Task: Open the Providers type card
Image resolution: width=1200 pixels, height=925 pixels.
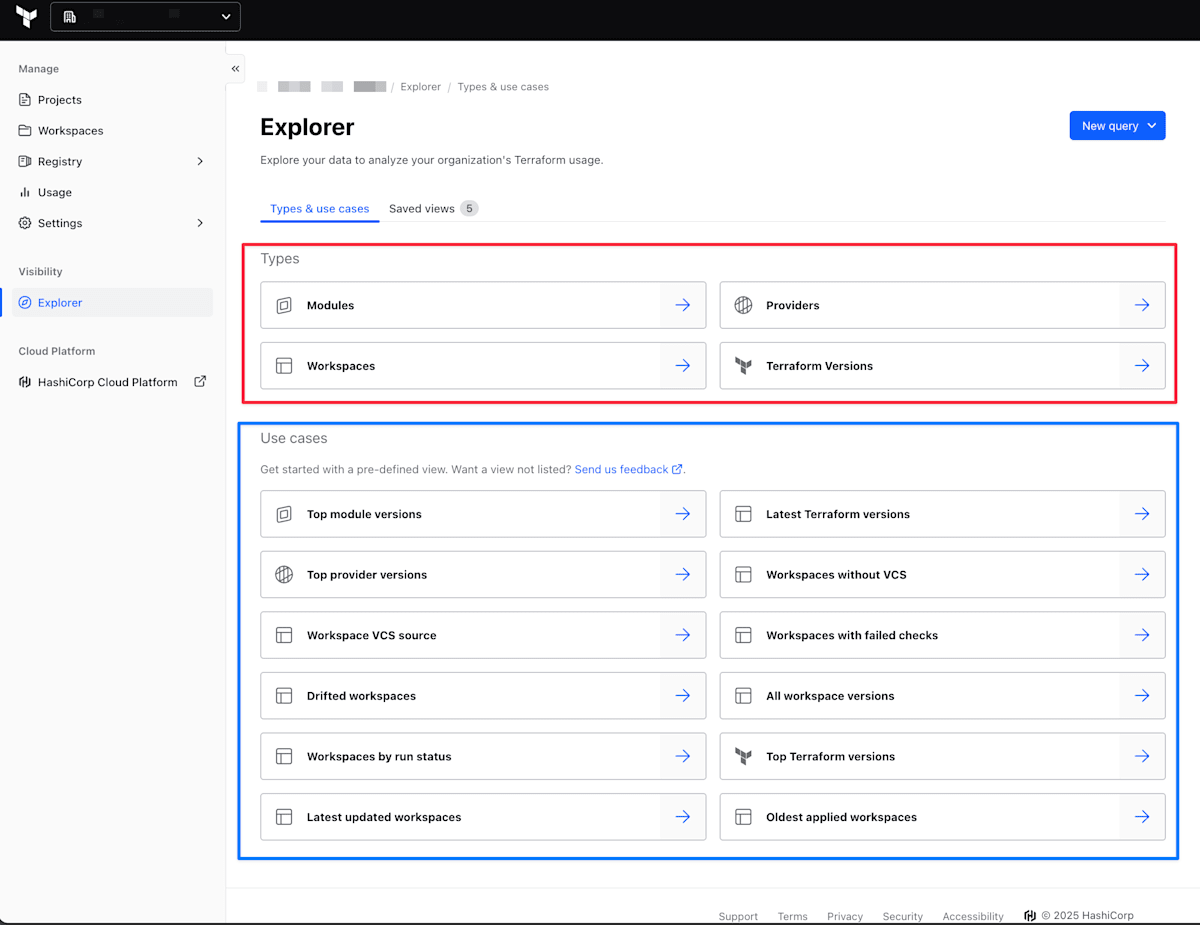Action: 942,305
